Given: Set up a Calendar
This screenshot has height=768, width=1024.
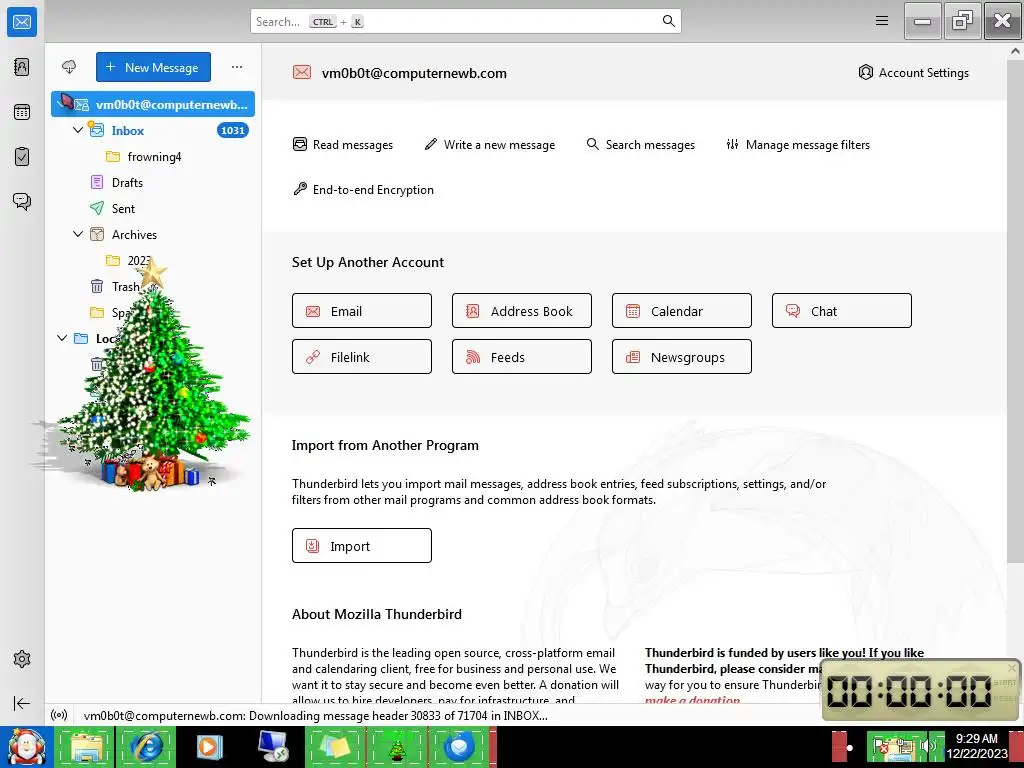Looking at the screenshot, I should click(682, 311).
